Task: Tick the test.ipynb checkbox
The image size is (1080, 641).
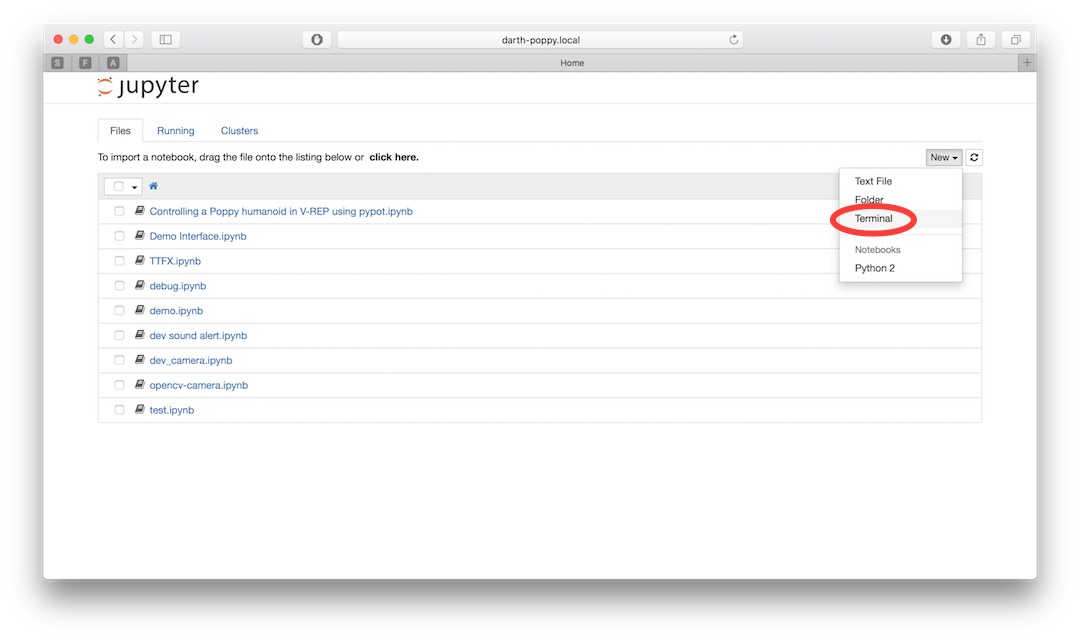Action: tap(119, 410)
